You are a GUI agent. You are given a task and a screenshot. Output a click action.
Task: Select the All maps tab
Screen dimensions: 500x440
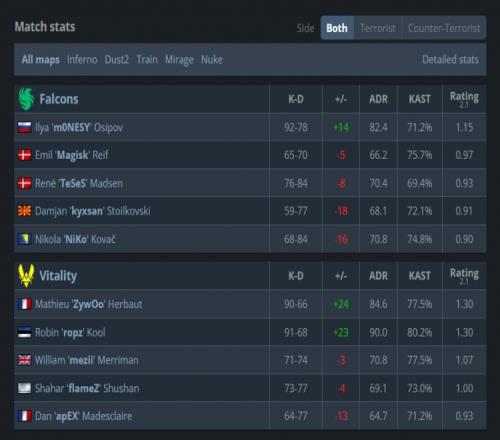coord(41,60)
